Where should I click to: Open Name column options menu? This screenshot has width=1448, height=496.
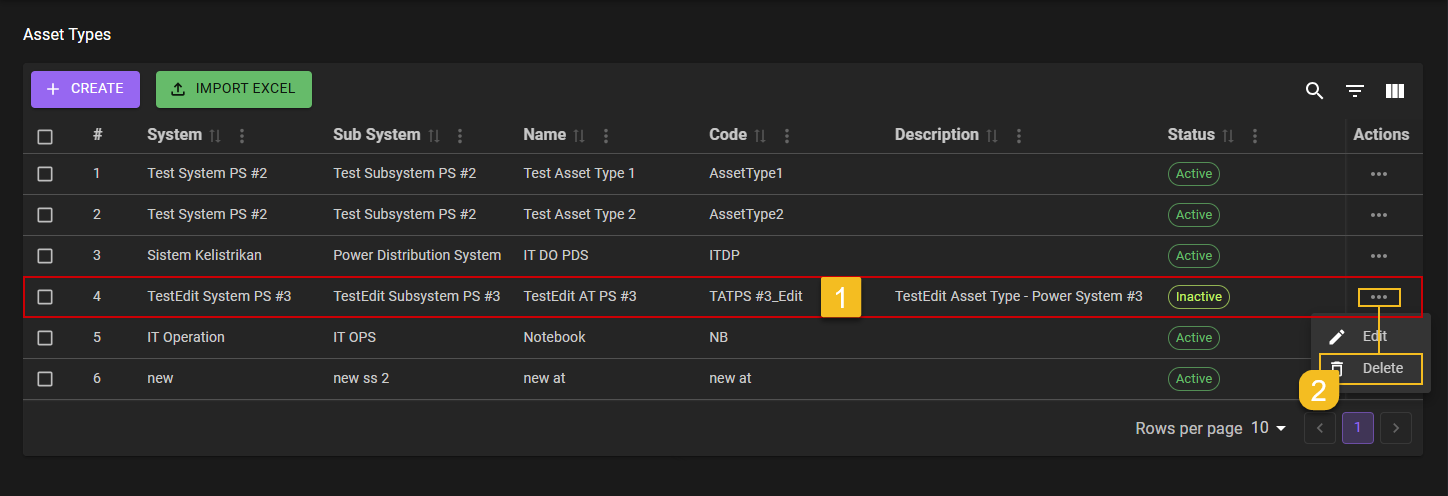606,135
